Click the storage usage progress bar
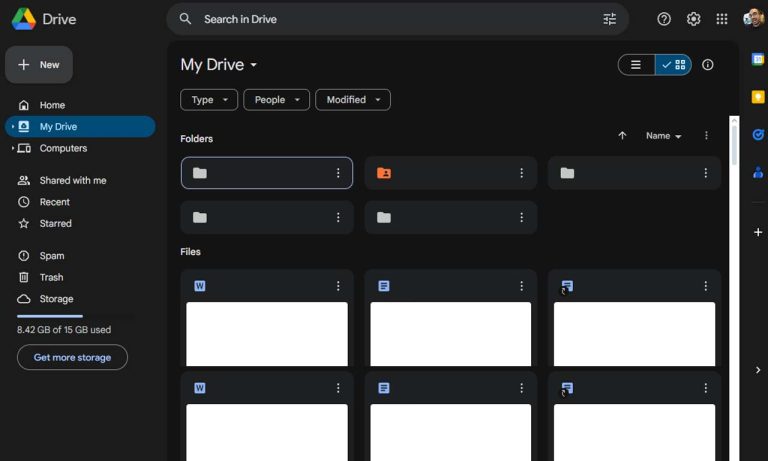Screen dimensions: 768x461 pos(74,316)
